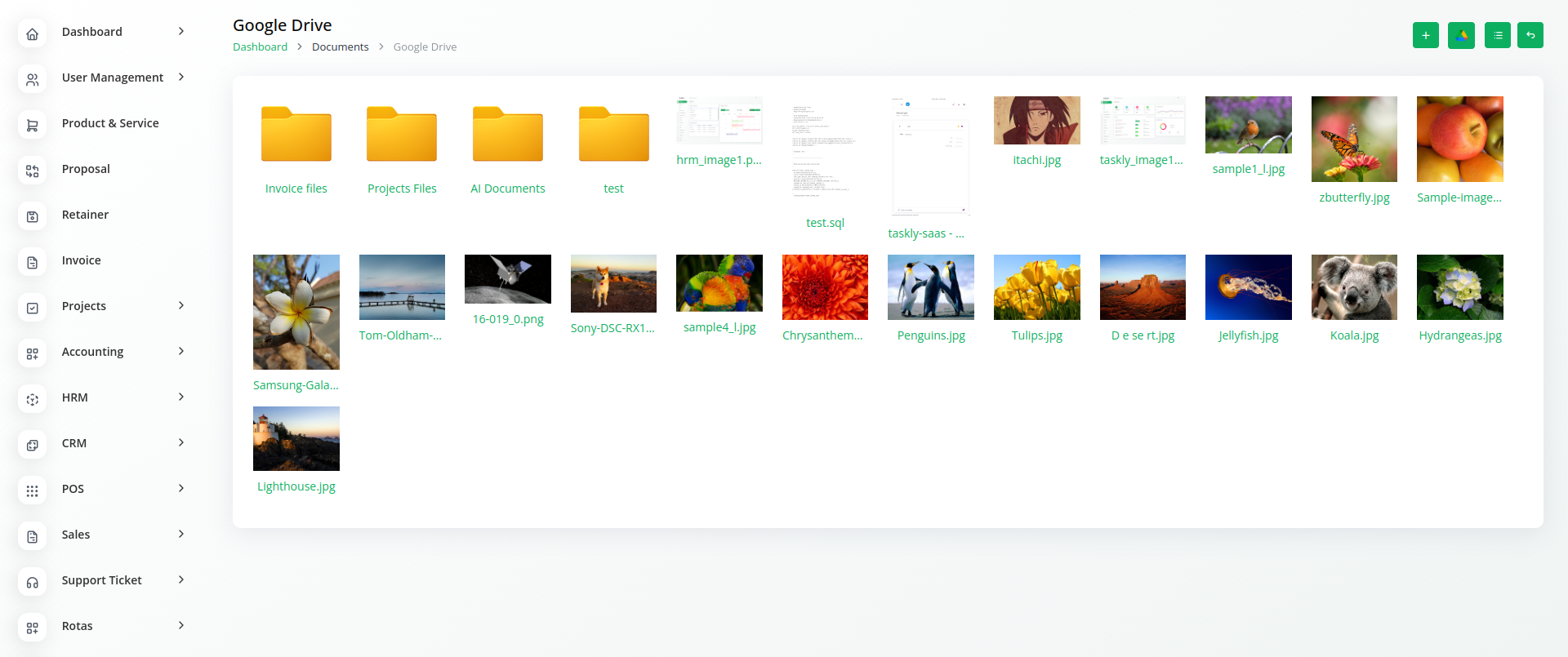Click the shopping cart icon for Product & Service
1568x657 pixels.
tap(32, 125)
